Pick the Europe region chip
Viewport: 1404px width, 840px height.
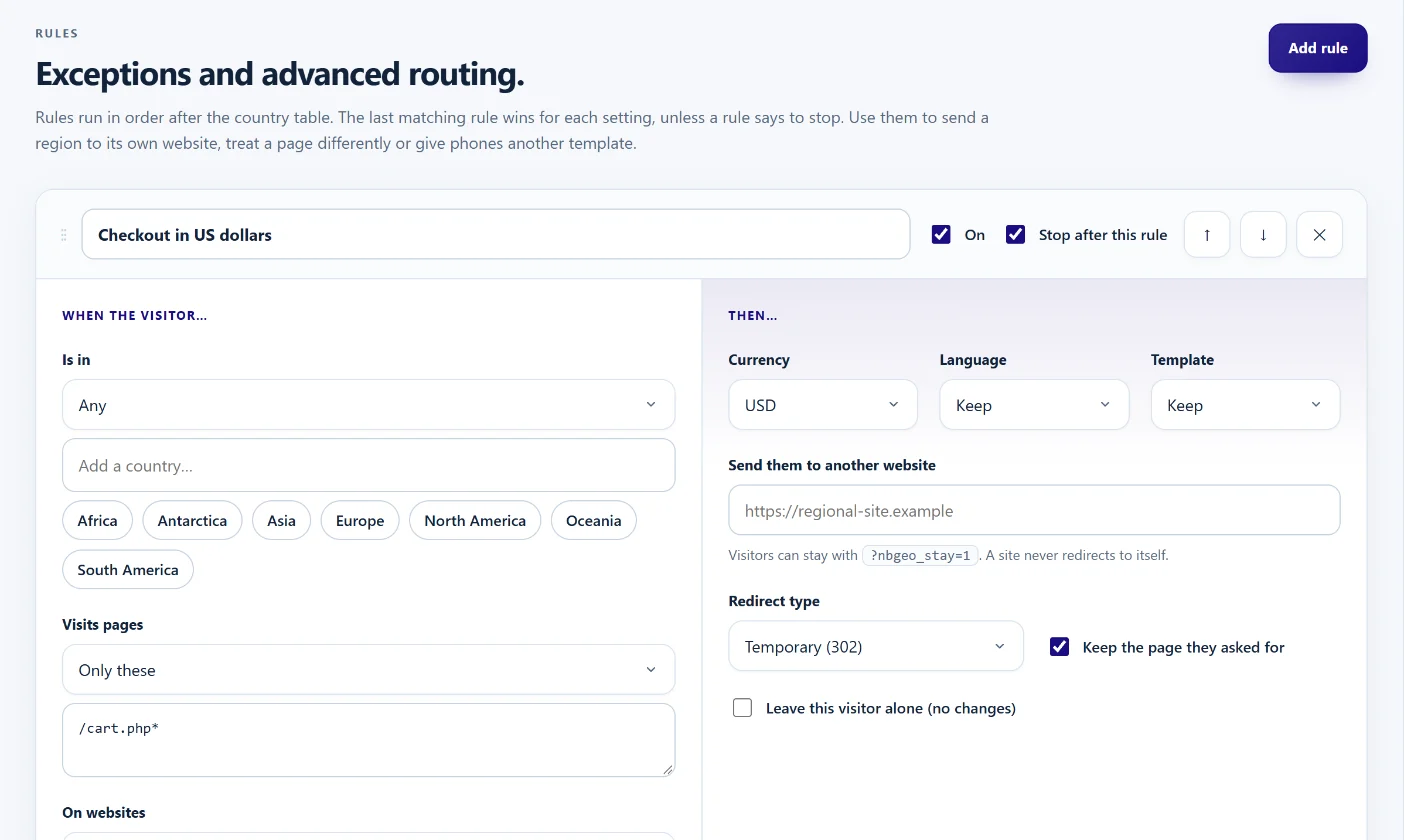[x=360, y=521]
